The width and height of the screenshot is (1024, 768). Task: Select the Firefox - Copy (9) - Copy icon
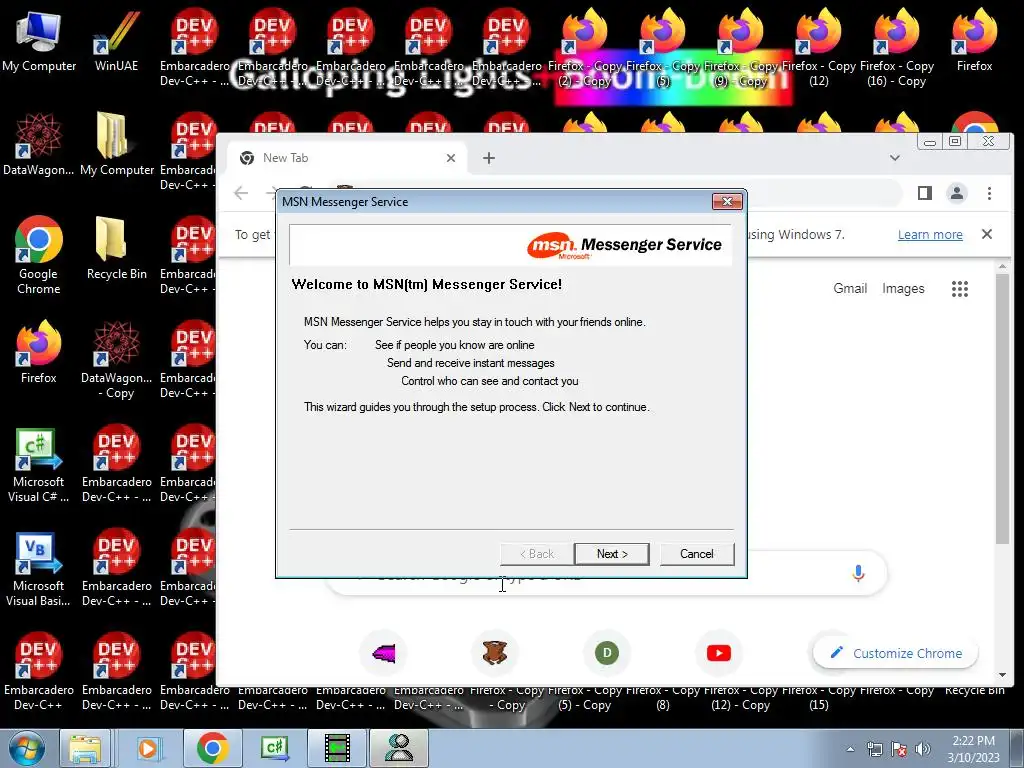(x=741, y=47)
